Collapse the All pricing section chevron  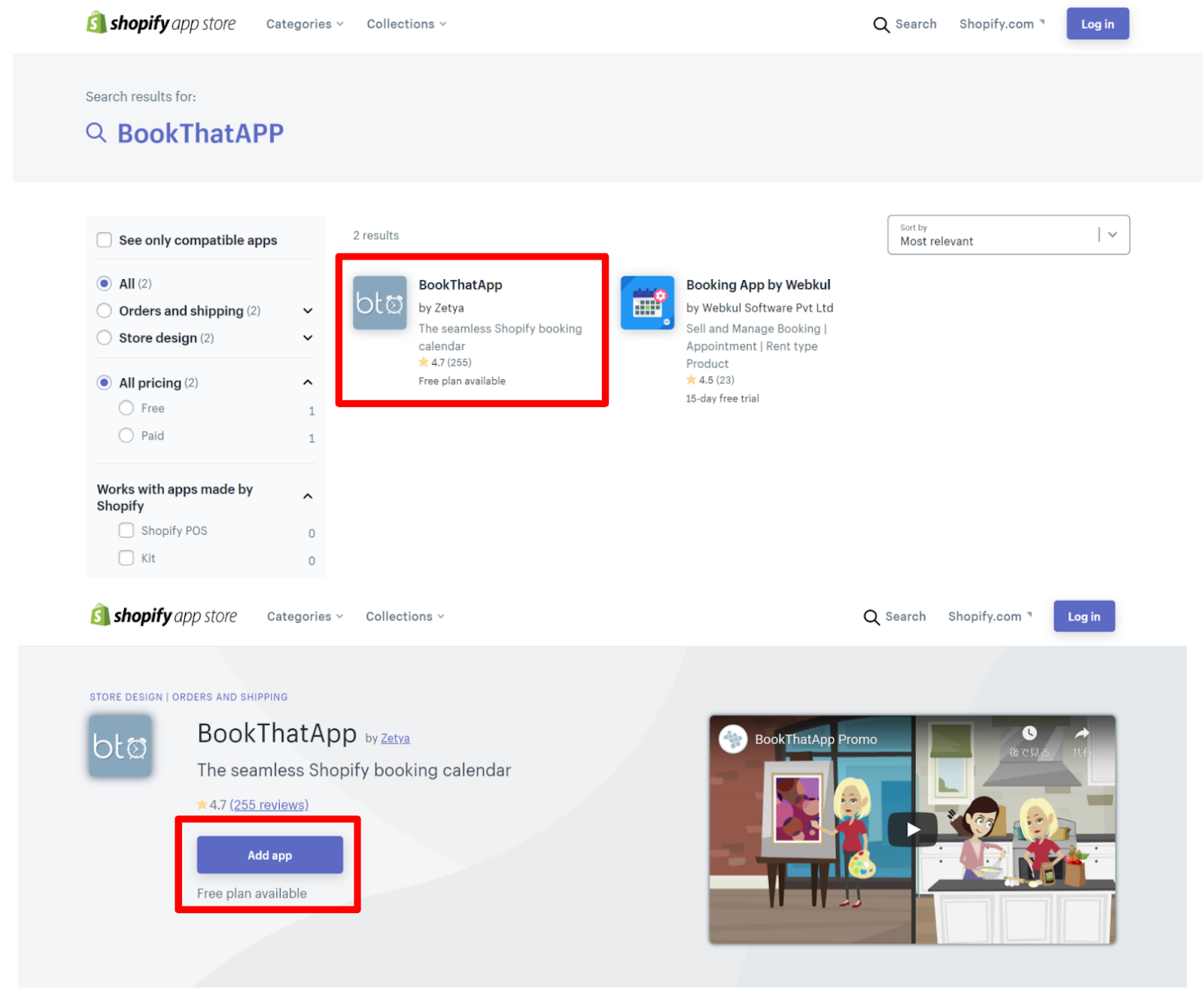pos(308,382)
